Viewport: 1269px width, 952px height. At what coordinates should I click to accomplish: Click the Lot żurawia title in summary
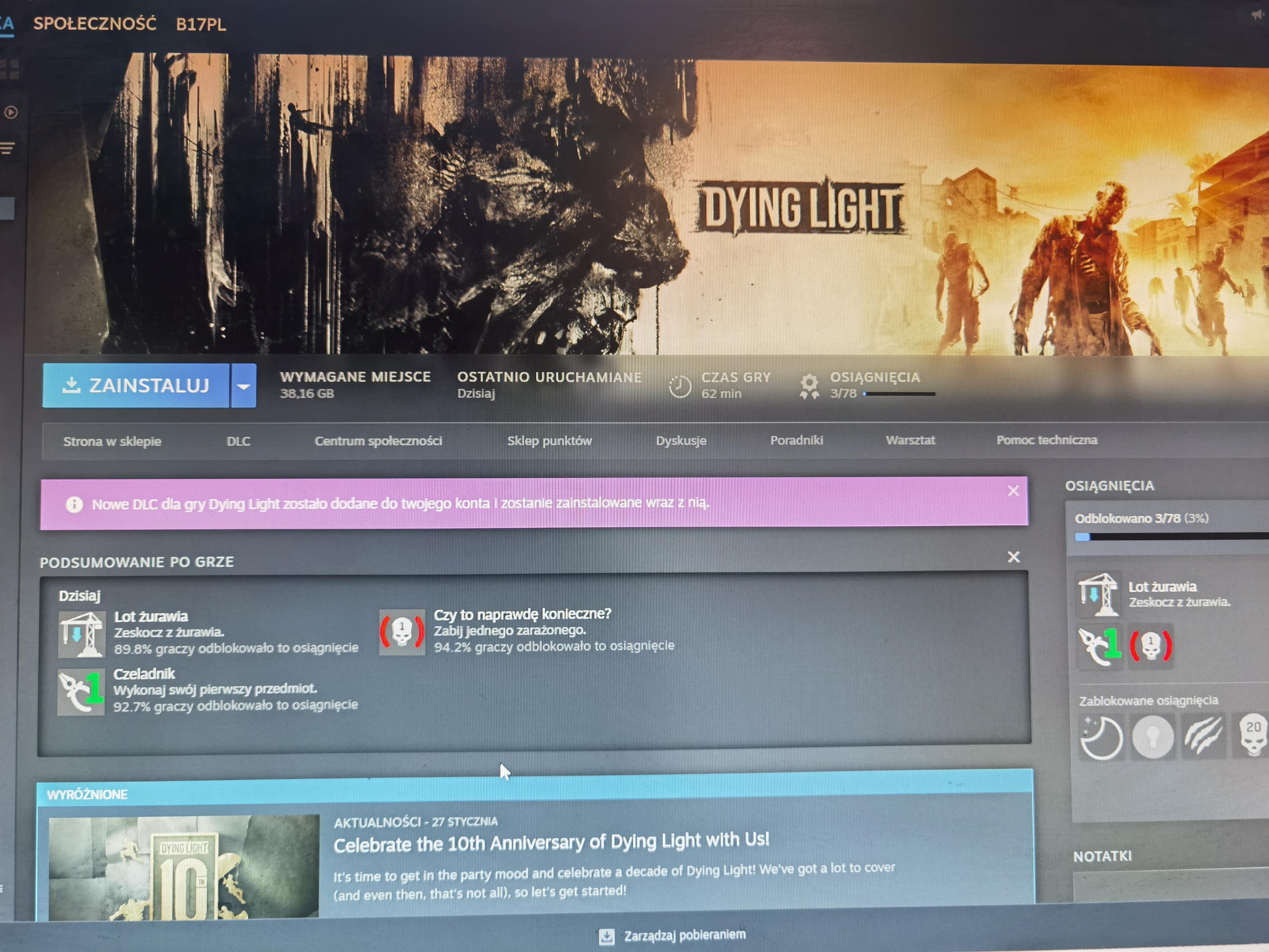point(151,616)
